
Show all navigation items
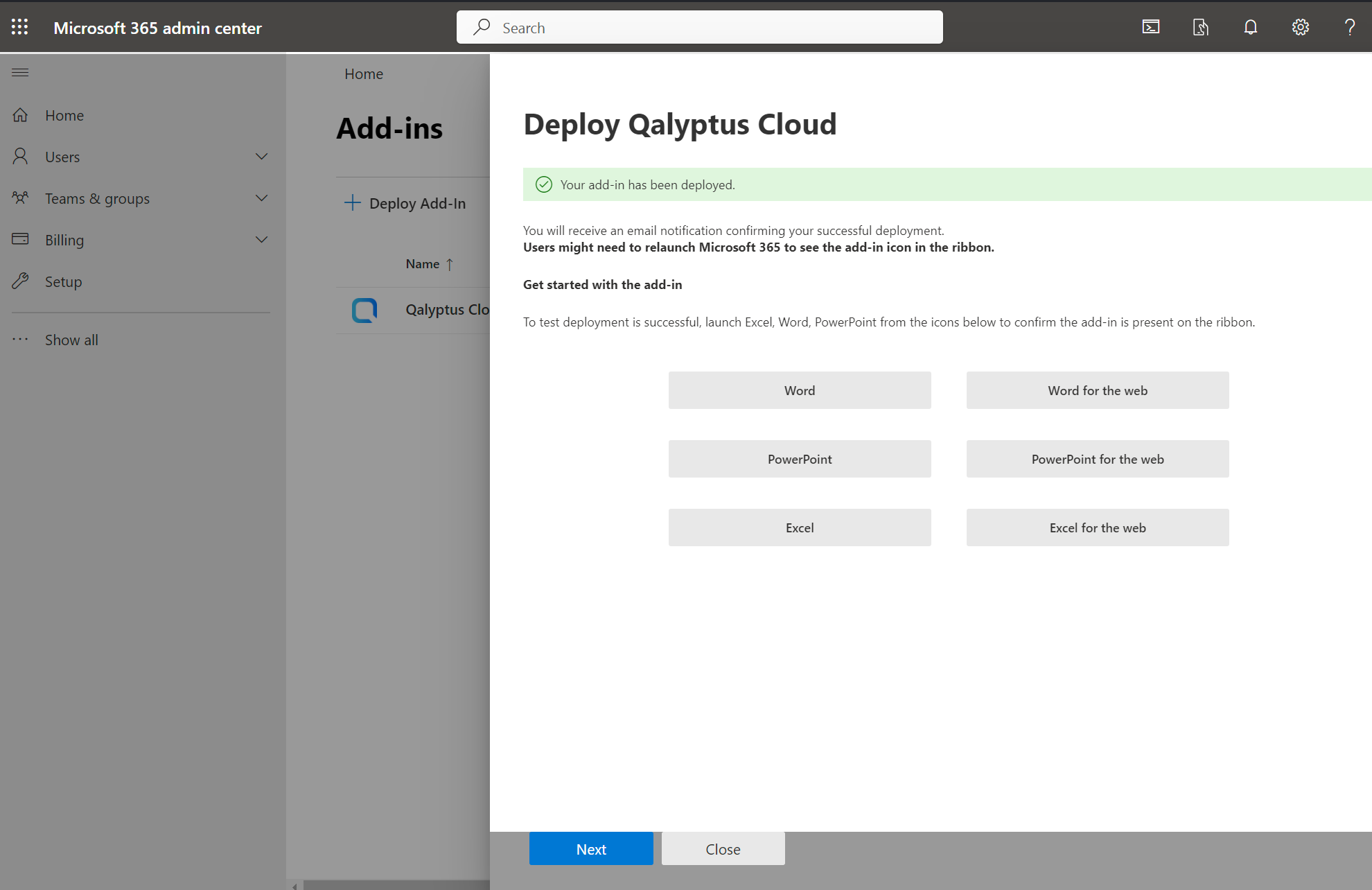coord(71,340)
